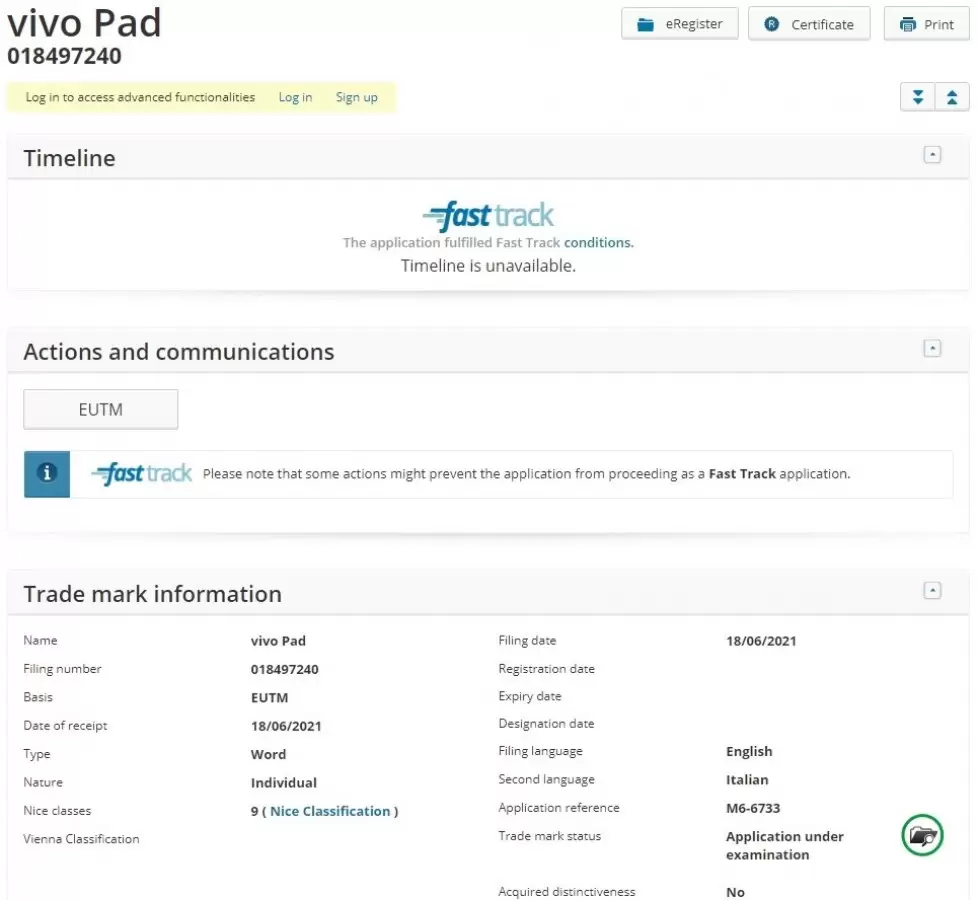Viewport: 978px width, 900px height.
Task: Click the Print printer icon
Action: point(907,25)
